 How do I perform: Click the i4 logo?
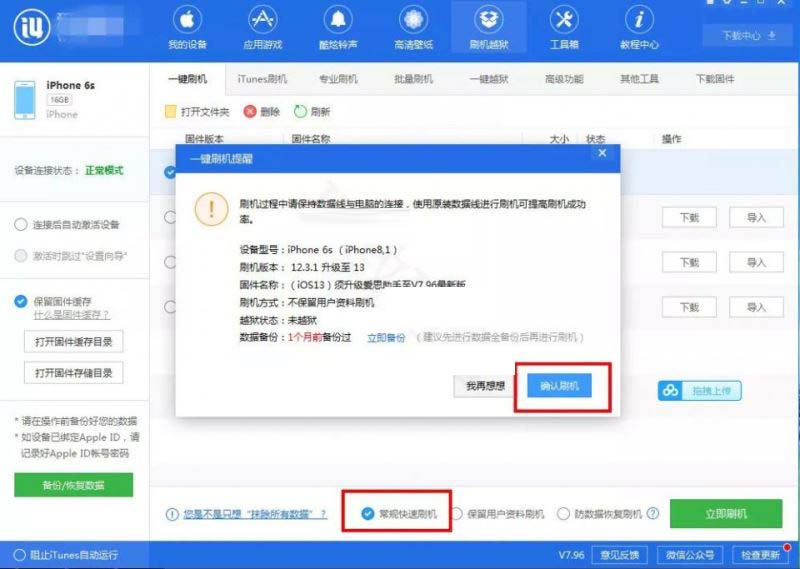[32, 27]
